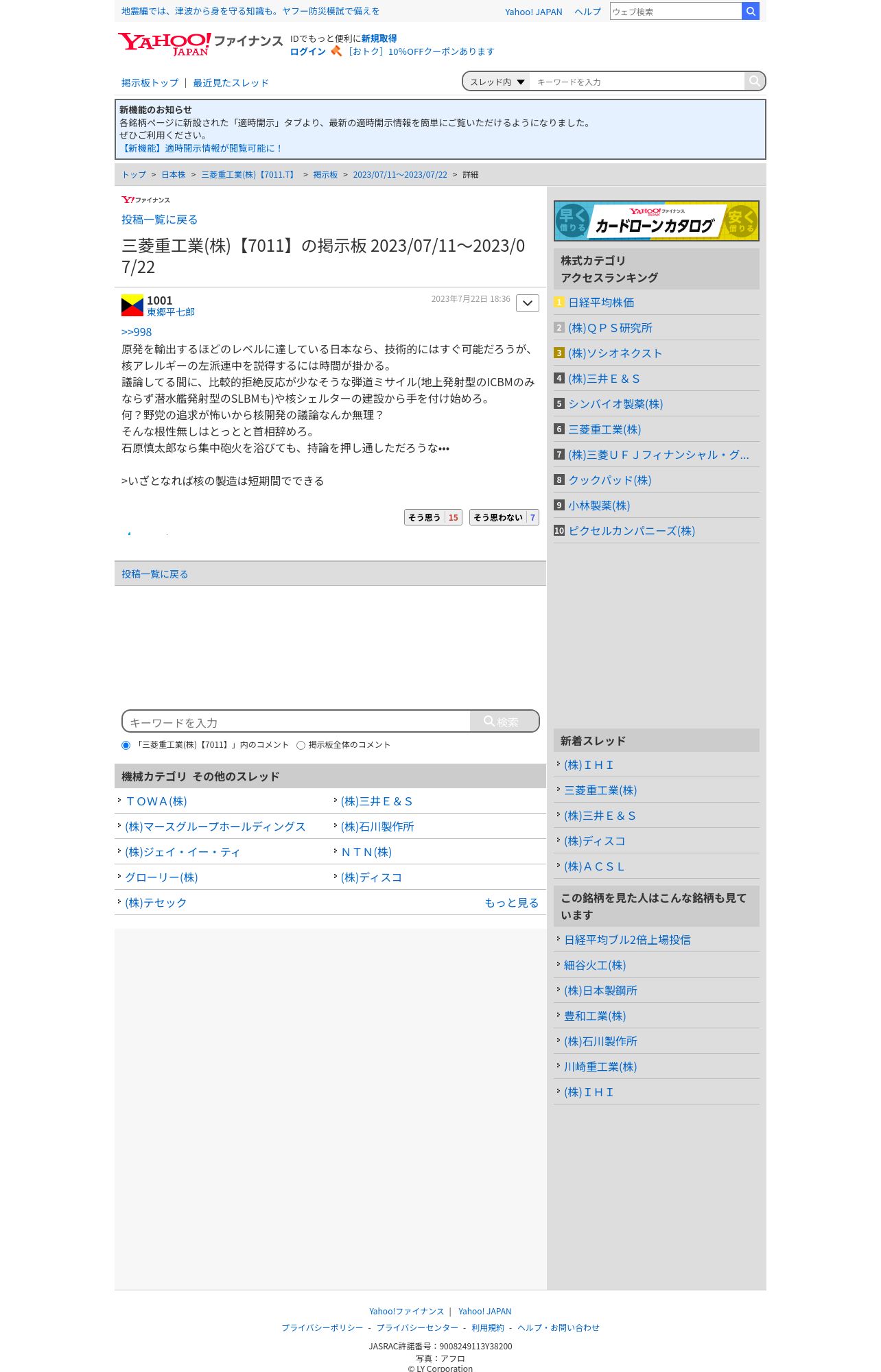Click breadcrumb 日本株
881x1372 pixels.
coord(173,175)
